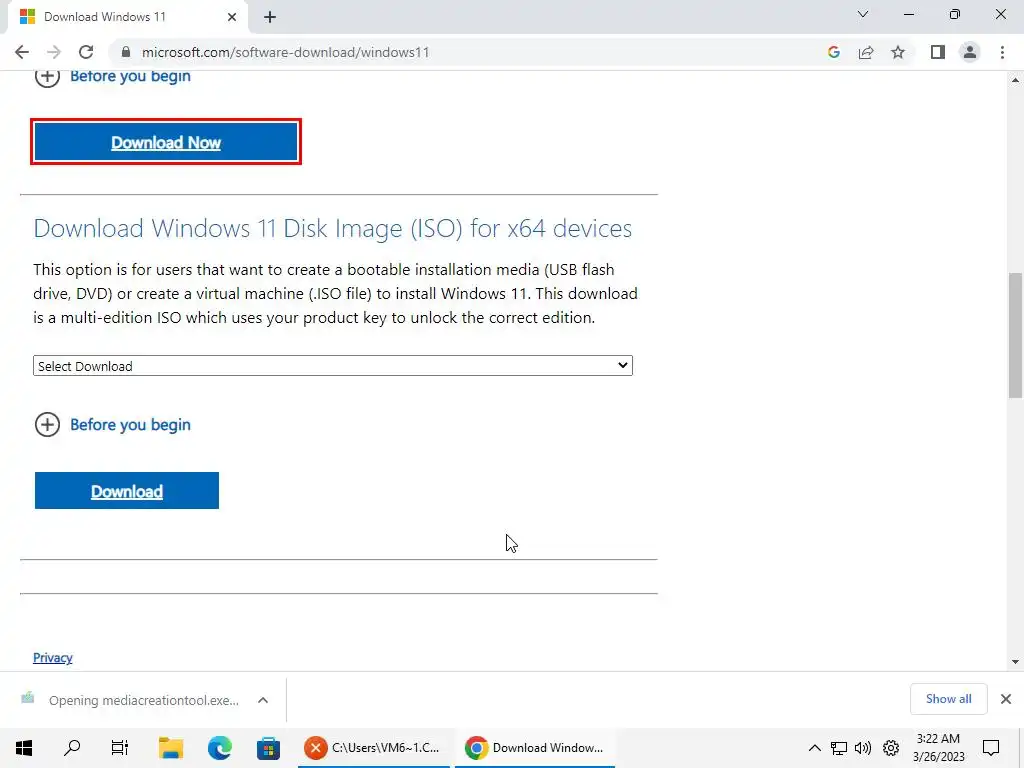Minimize the Chrome window
1024x768 pixels.
click(908, 14)
